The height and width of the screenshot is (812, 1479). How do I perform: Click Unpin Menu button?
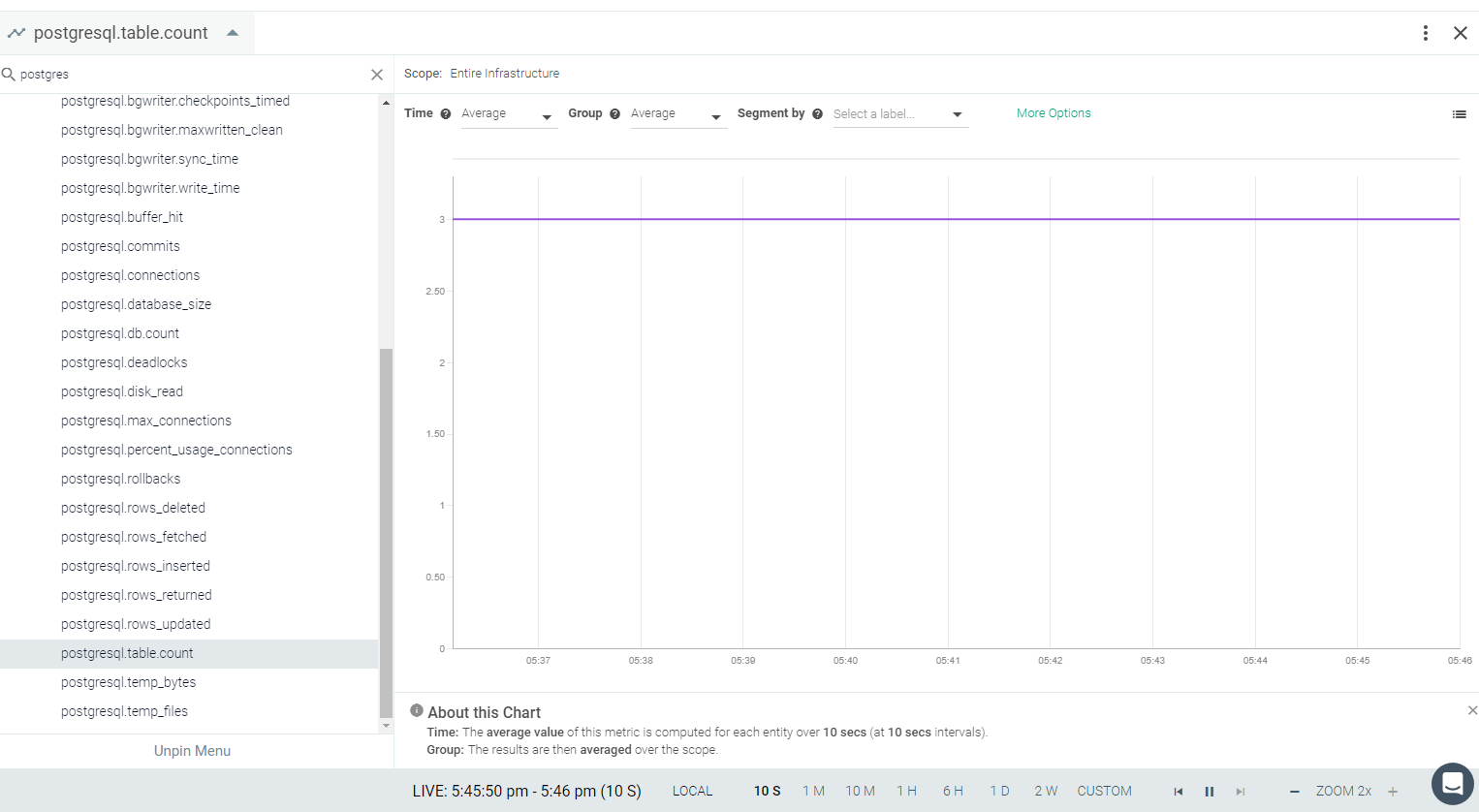click(192, 751)
